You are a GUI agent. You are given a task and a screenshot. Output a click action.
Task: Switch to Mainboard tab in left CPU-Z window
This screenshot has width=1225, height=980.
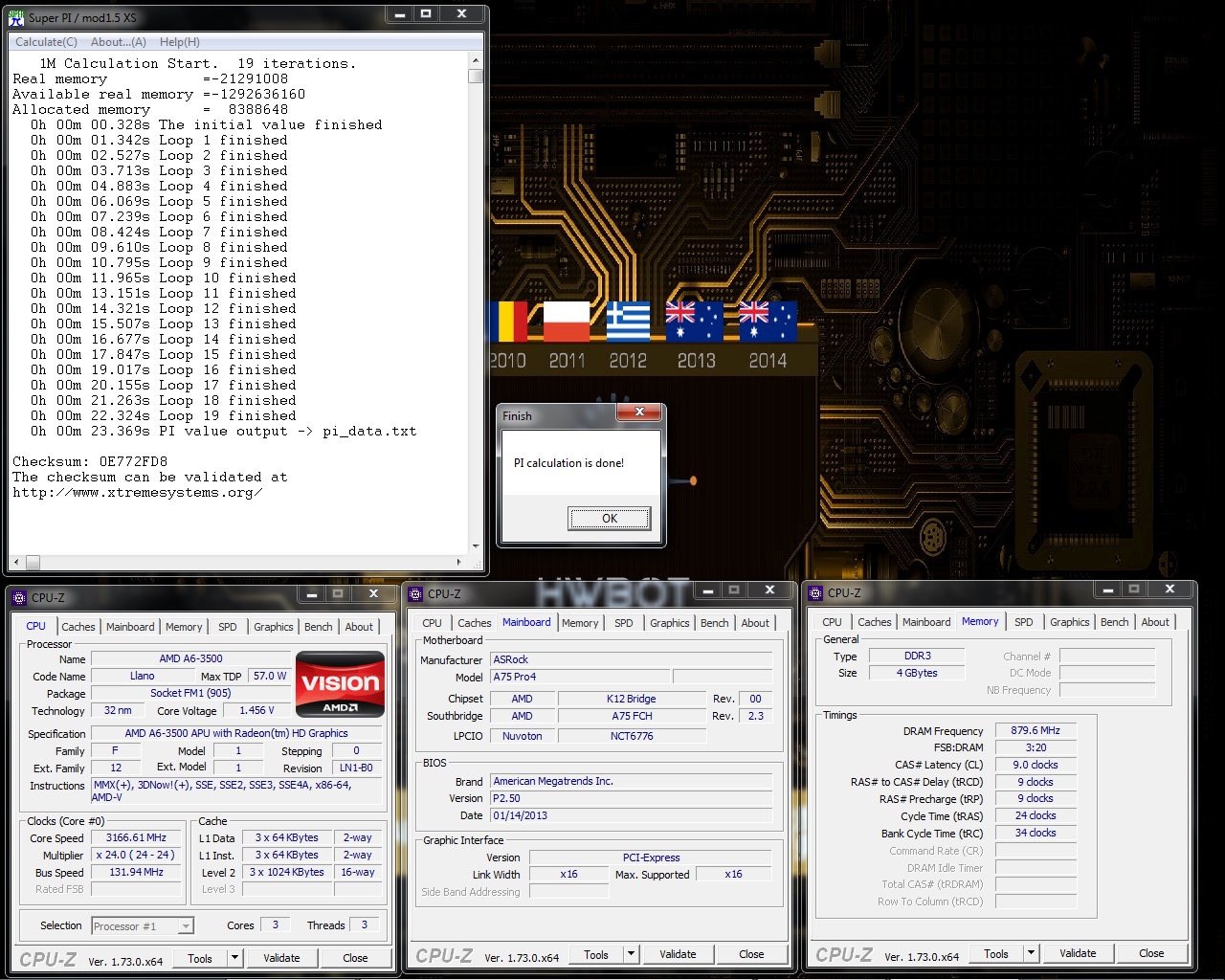coord(130,627)
